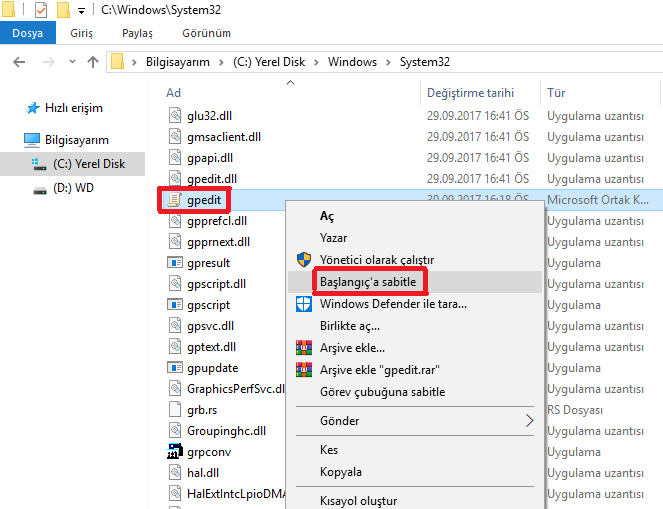
Task: Click the Back navigation arrow
Action: pyautogui.click(x=19, y=62)
